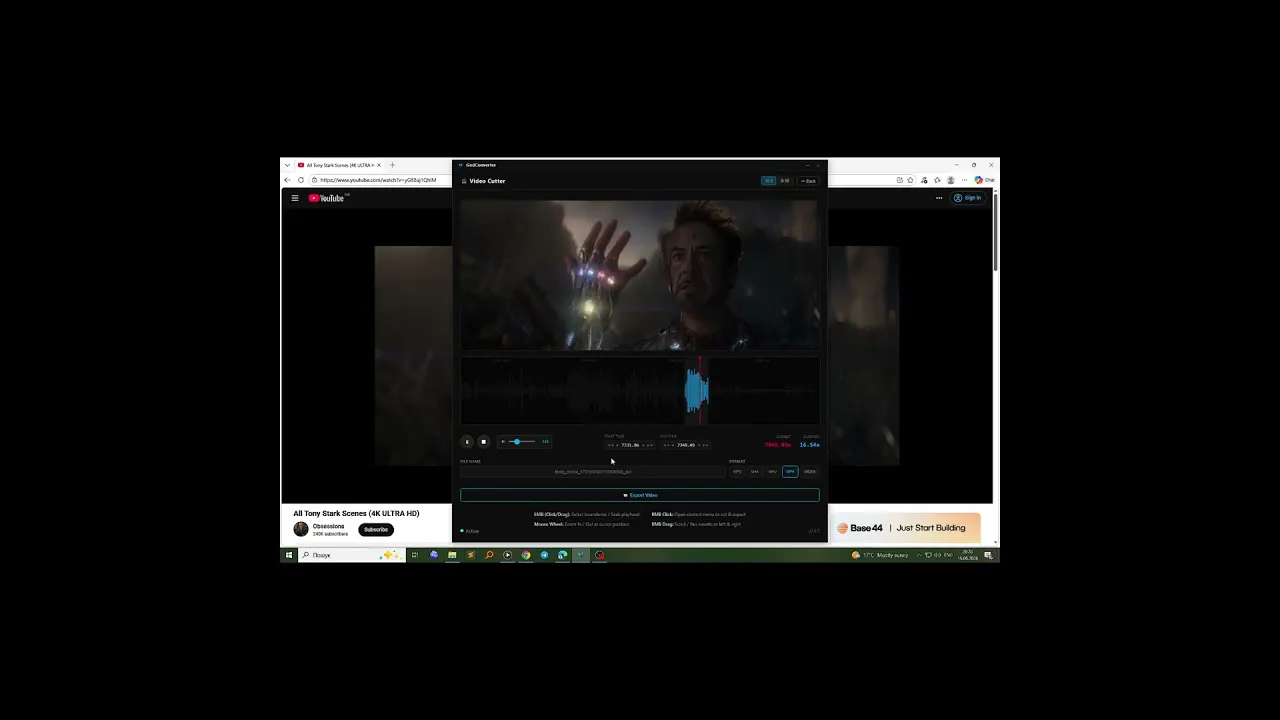Expand the system tray hidden icons arrow
The width and height of the screenshot is (1280, 720).
[920, 555]
